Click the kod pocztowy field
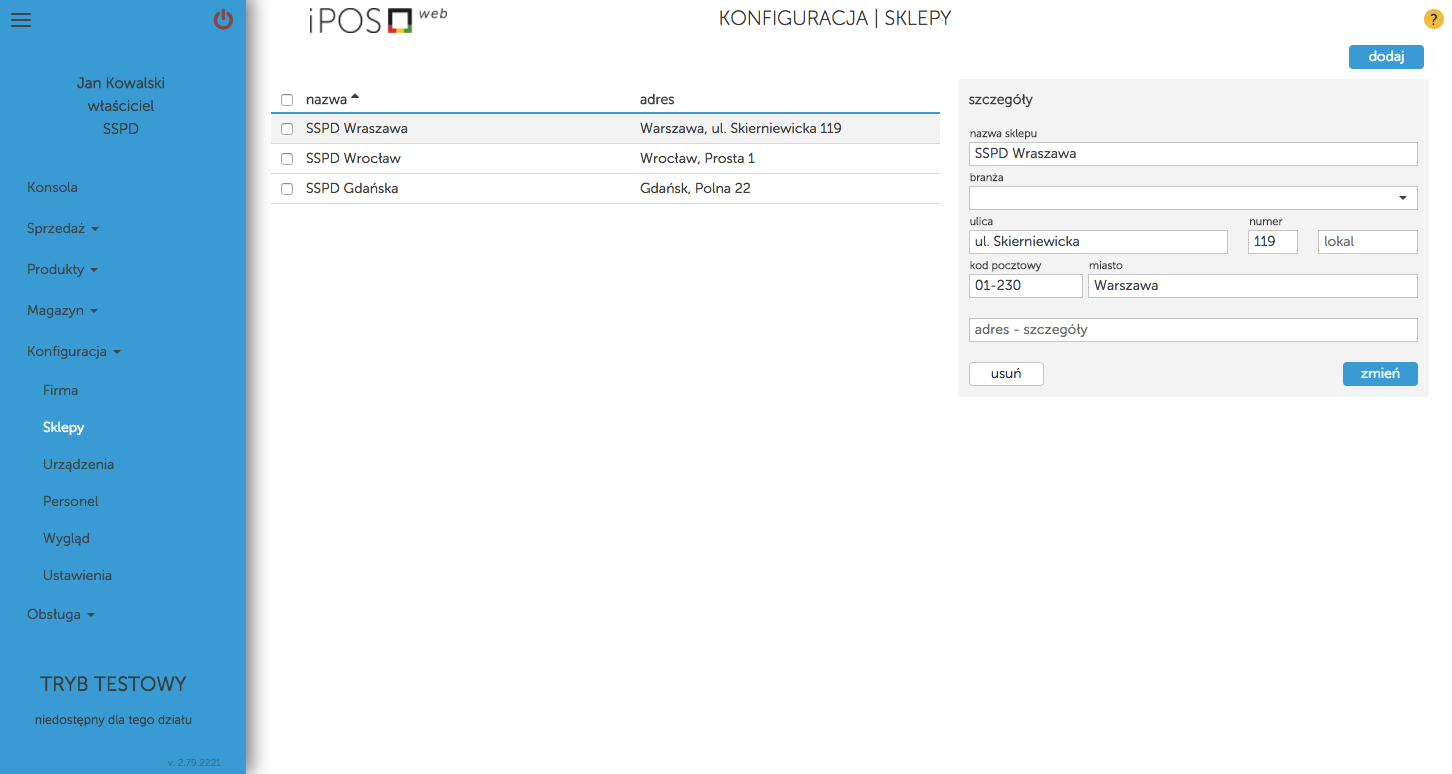The width and height of the screenshot is (1452, 774). point(1025,286)
